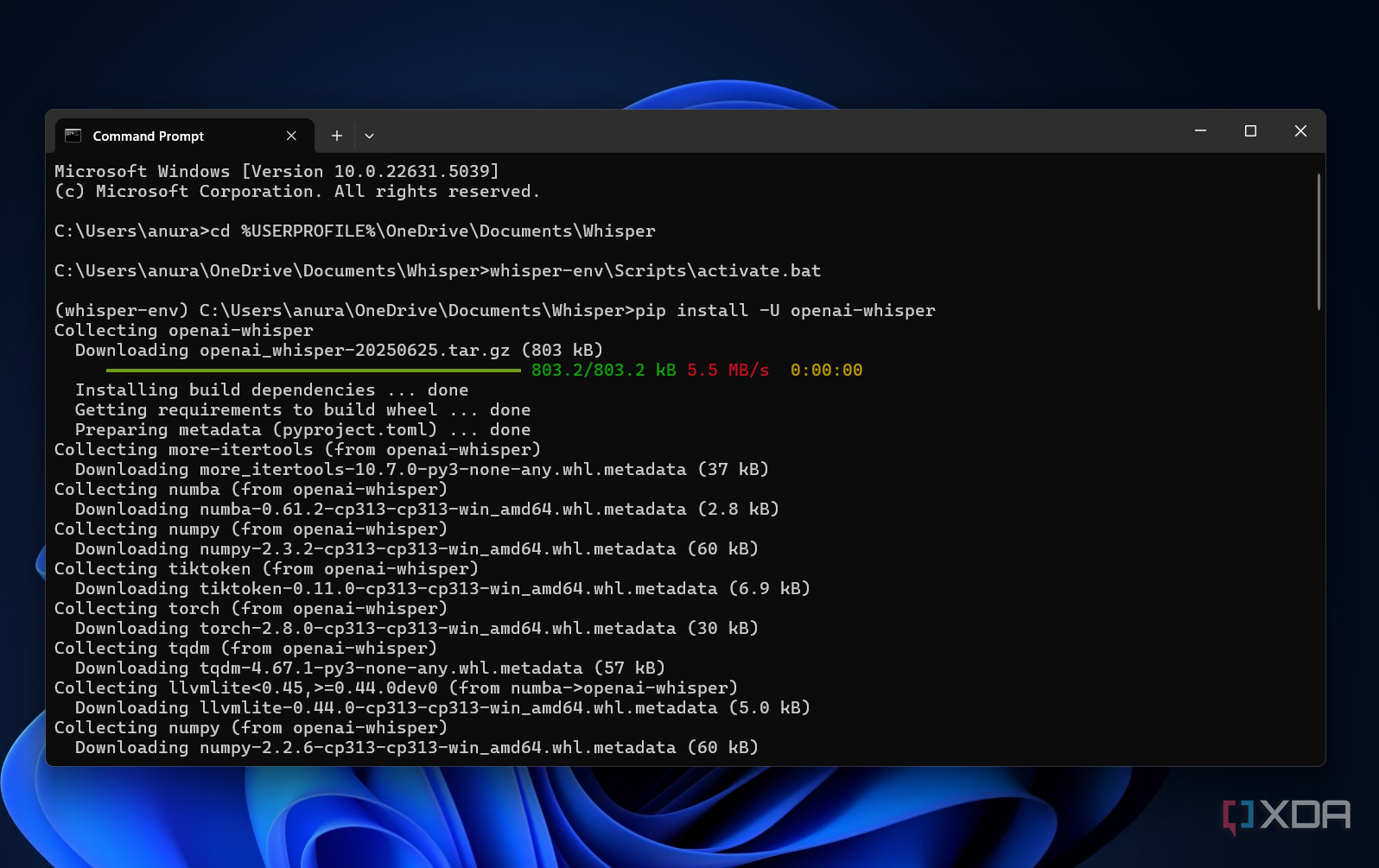
Task: Click 'Getting requirements to build wheel' line
Action: (302, 409)
